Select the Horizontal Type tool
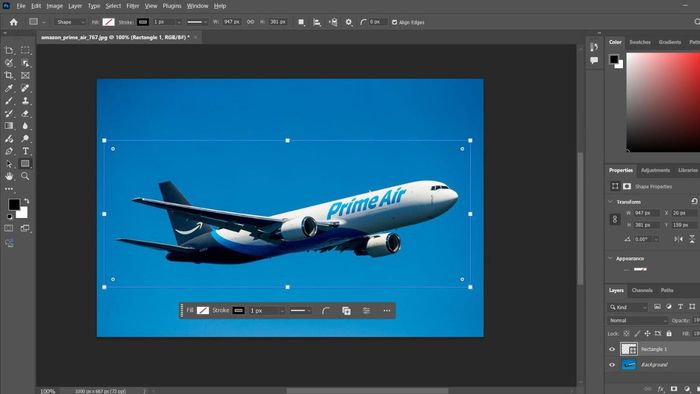Image resolution: width=700 pixels, height=394 pixels. (25, 151)
